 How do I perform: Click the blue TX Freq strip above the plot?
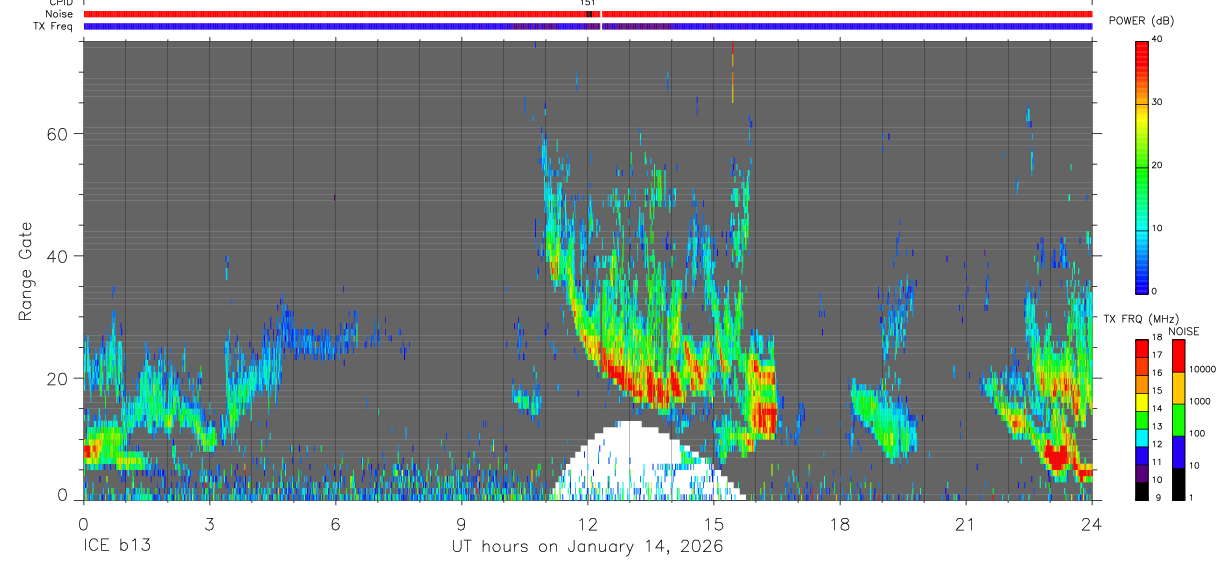pyautogui.click(x=588, y=26)
